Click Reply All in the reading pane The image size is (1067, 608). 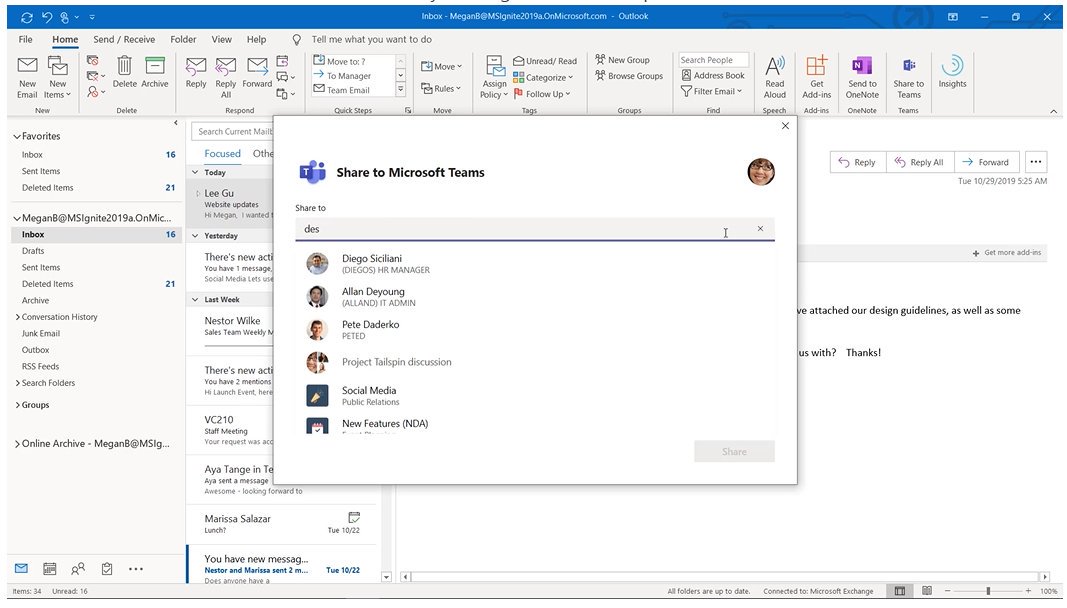click(920, 162)
